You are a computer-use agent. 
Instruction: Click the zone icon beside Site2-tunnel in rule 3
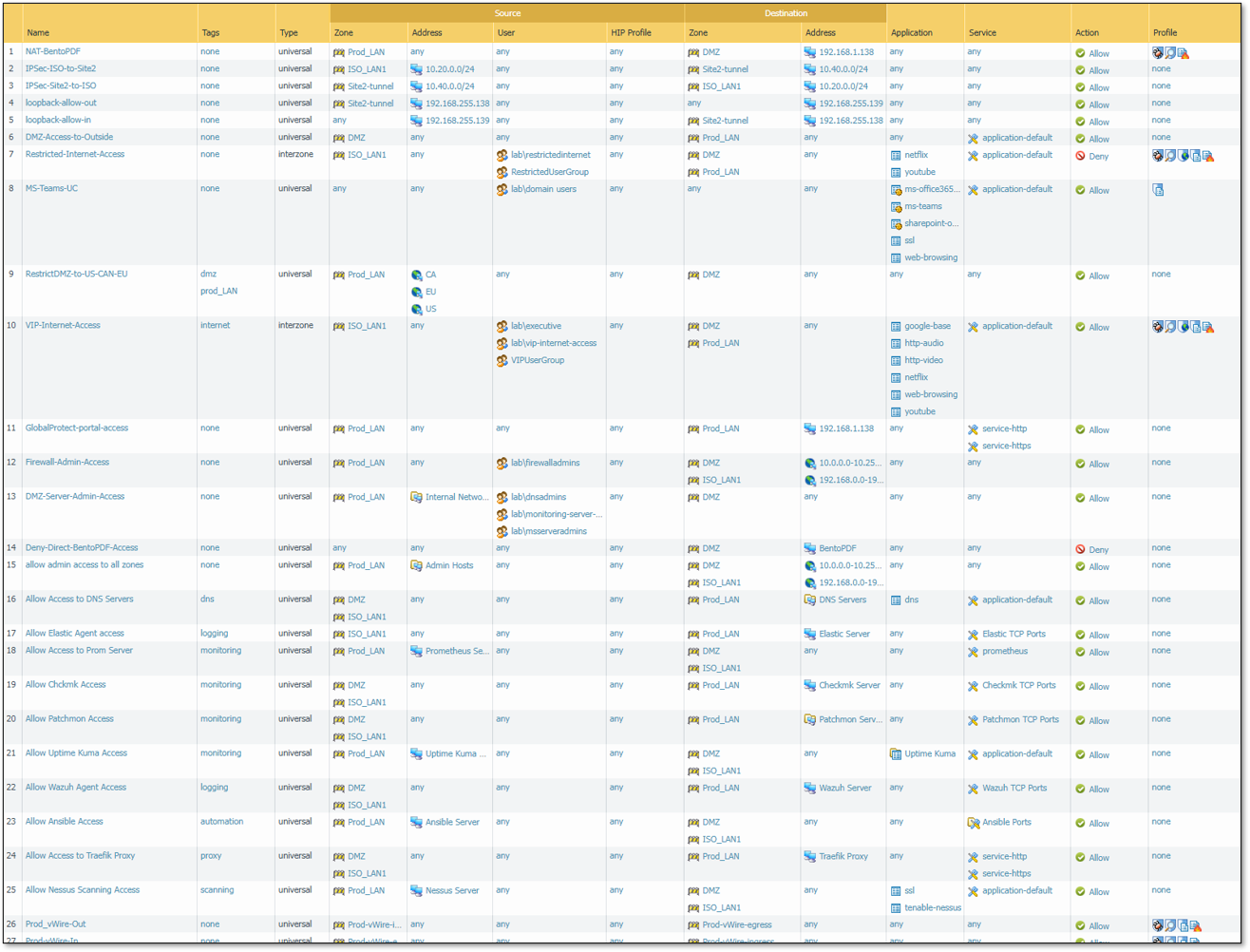coord(339,86)
